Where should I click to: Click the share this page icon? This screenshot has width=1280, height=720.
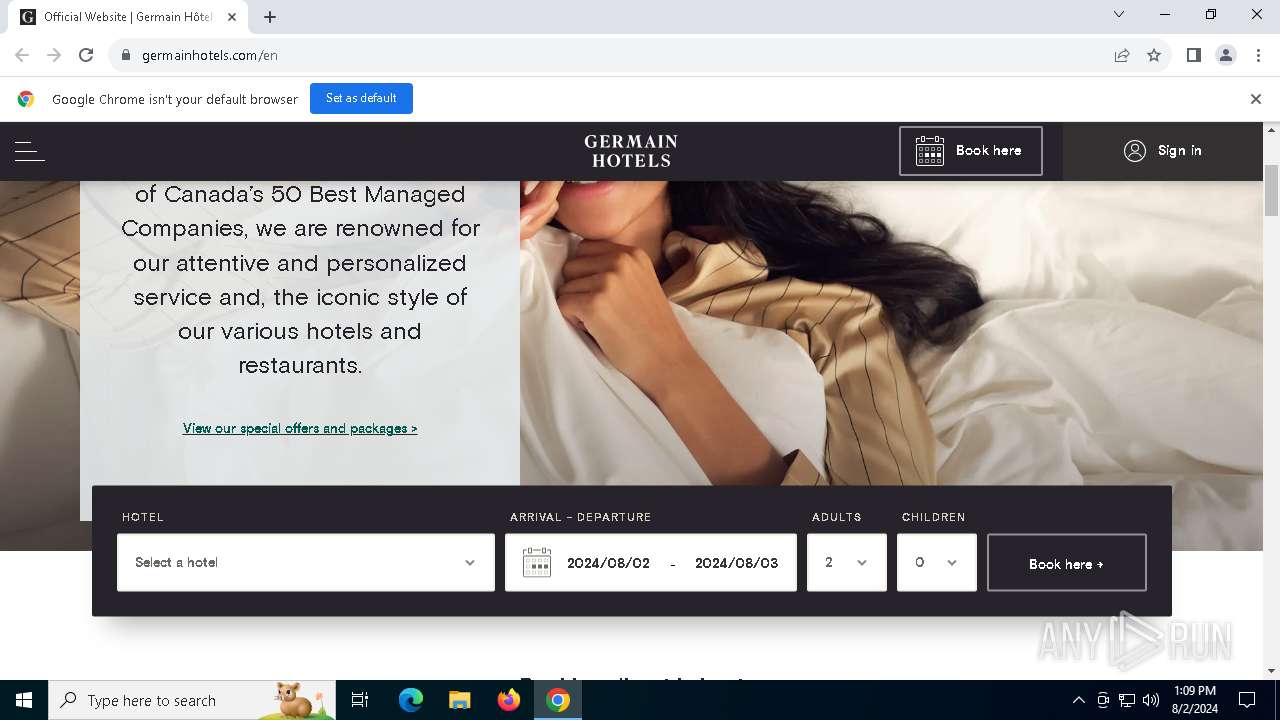(1122, 55)
